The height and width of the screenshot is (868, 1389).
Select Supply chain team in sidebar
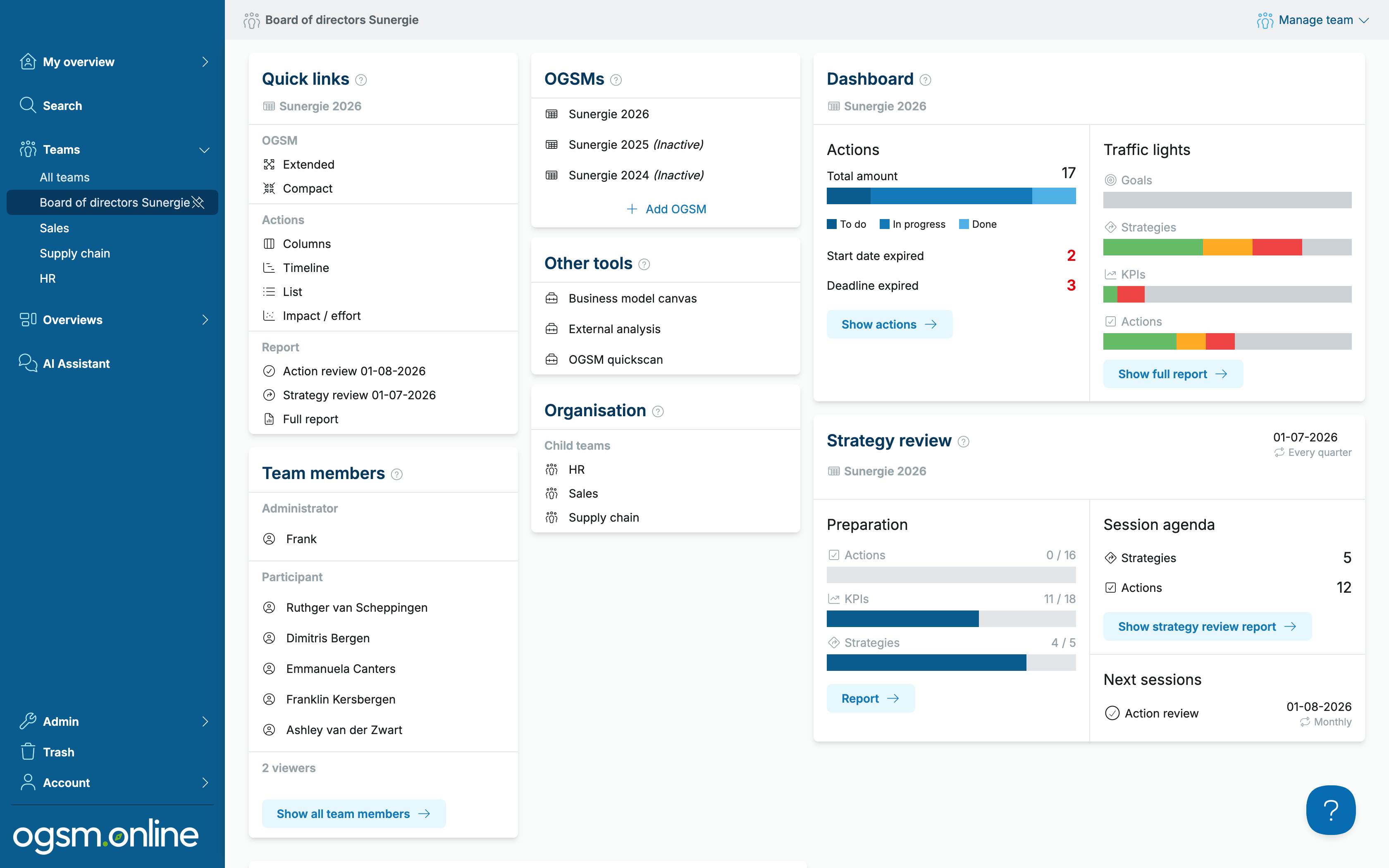tap(74, 253)
